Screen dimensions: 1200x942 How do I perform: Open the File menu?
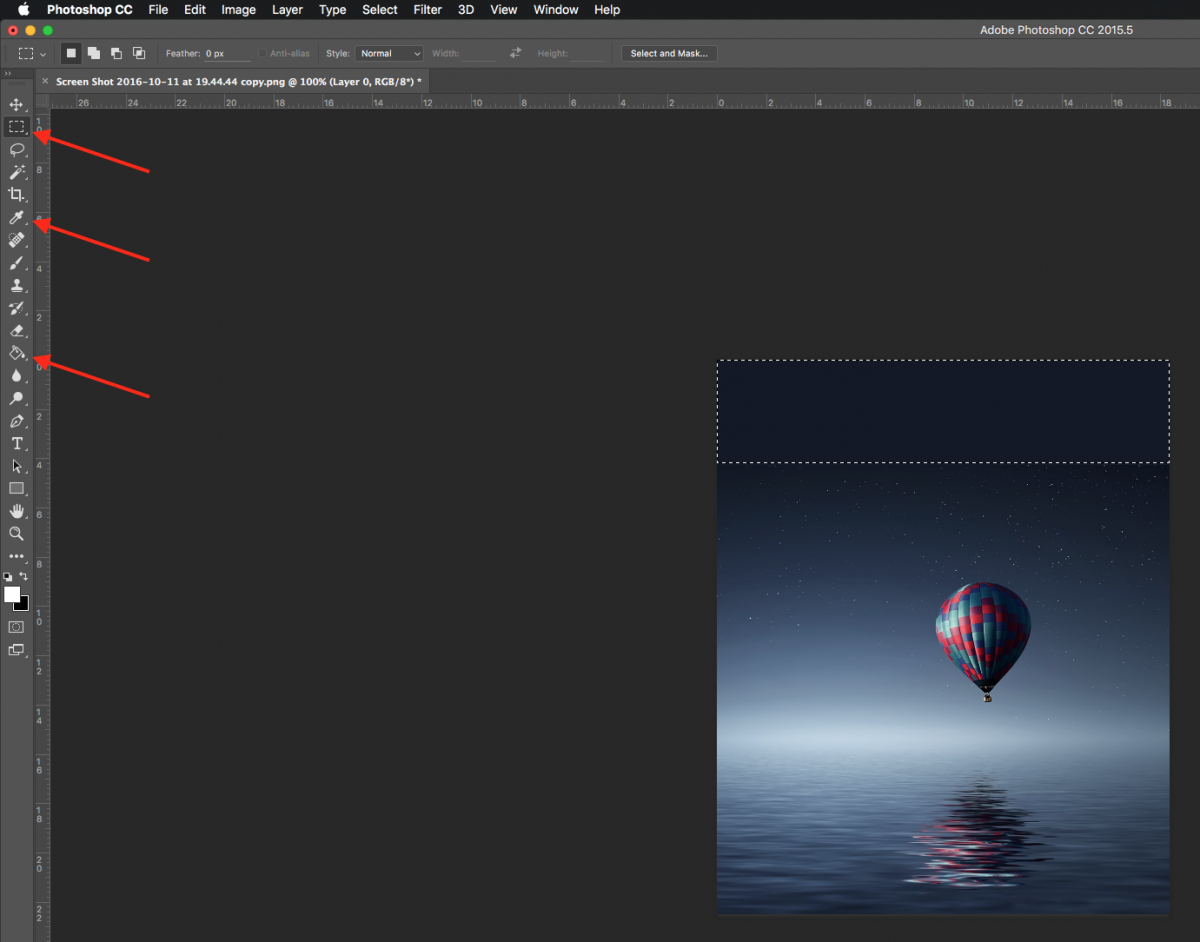(158, 9)
